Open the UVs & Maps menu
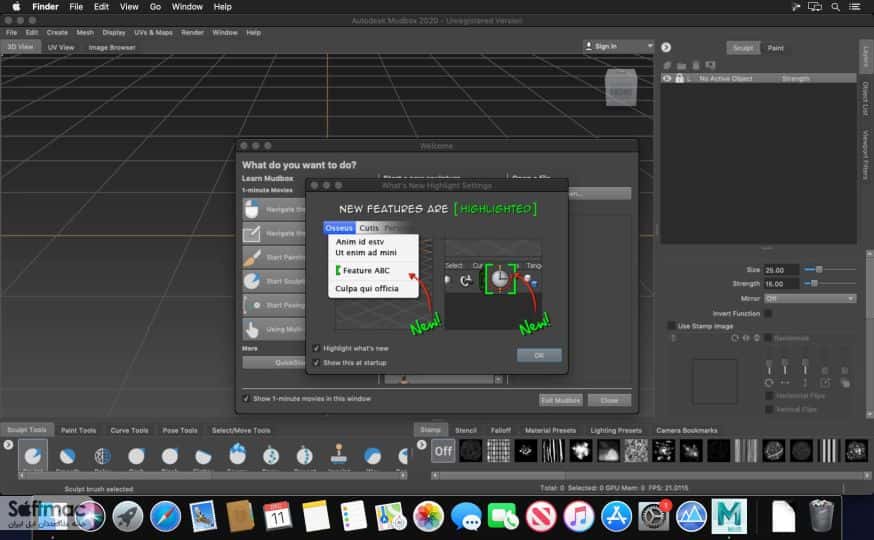Viewport: 874px width, 540px height. coord(153,32)
